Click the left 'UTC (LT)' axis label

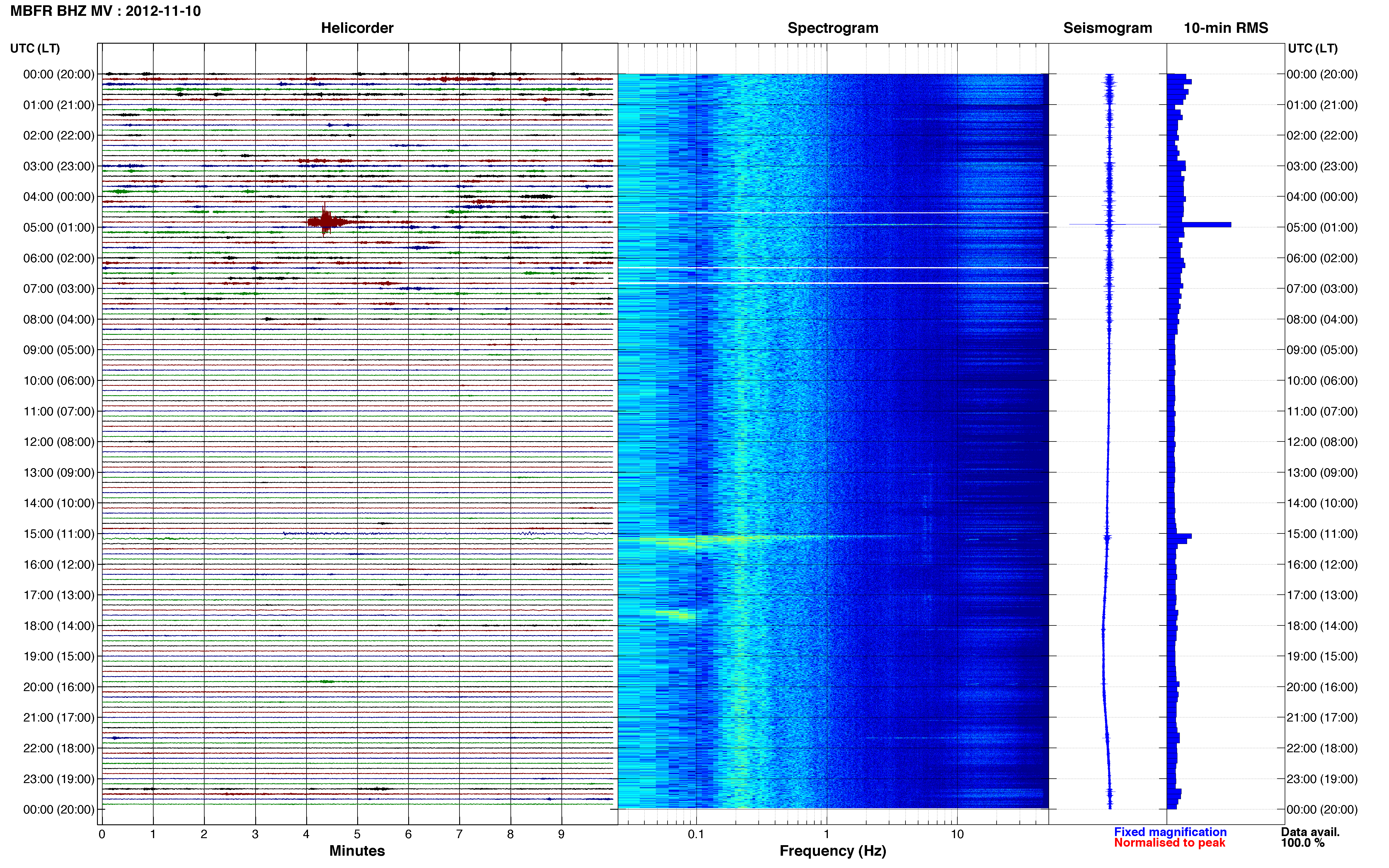tap(35, 48)
